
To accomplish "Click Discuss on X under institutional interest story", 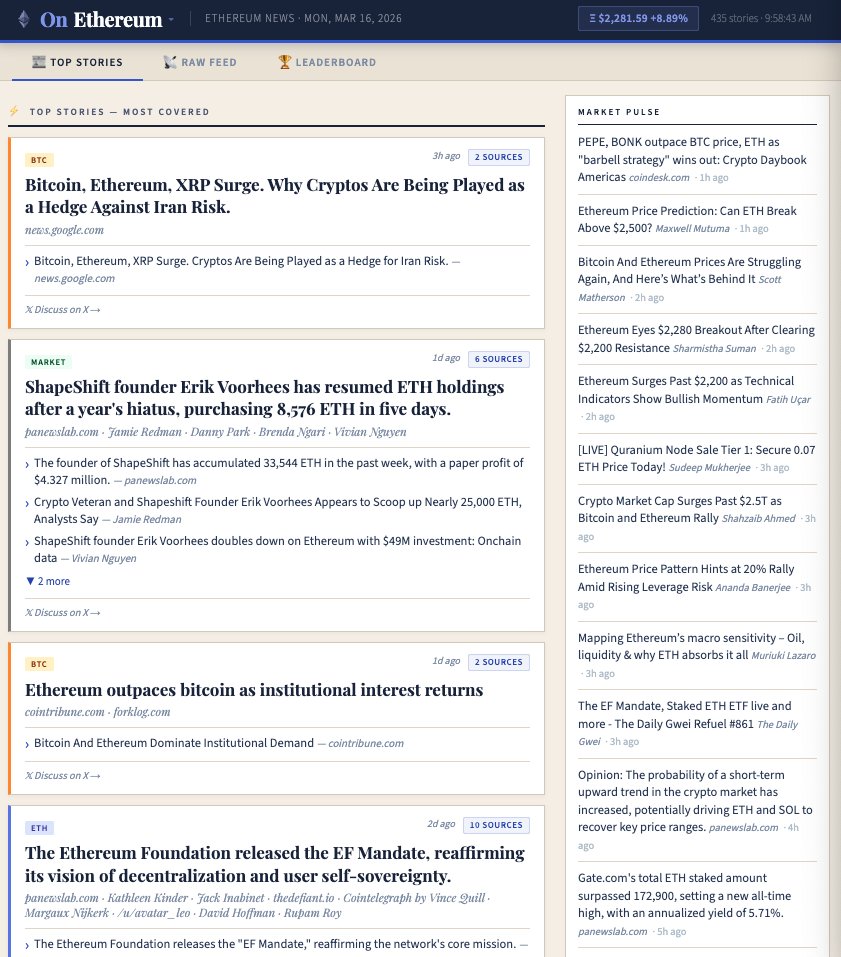I will 63,775.
